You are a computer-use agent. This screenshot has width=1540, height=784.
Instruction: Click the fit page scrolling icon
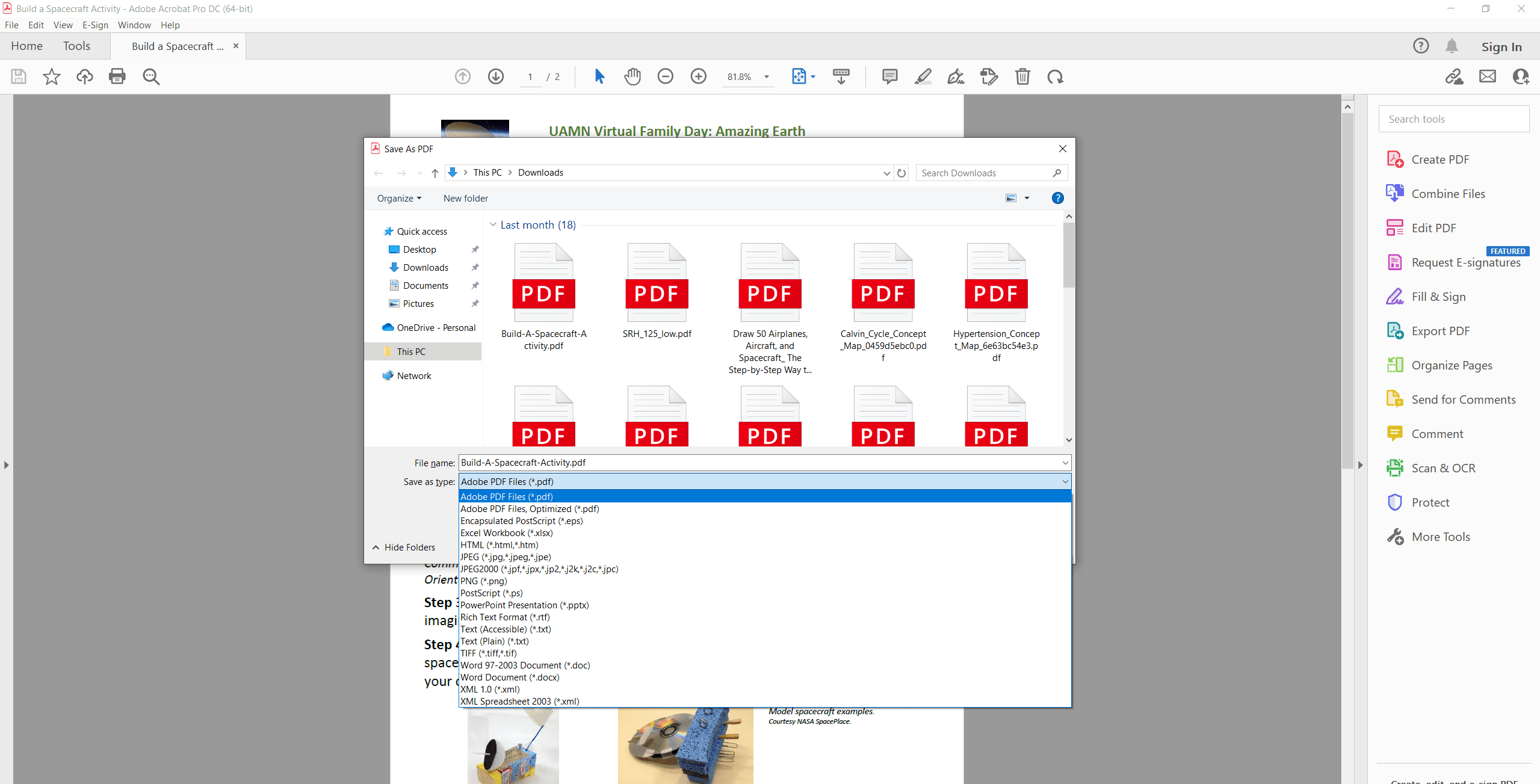click(799, 76)
